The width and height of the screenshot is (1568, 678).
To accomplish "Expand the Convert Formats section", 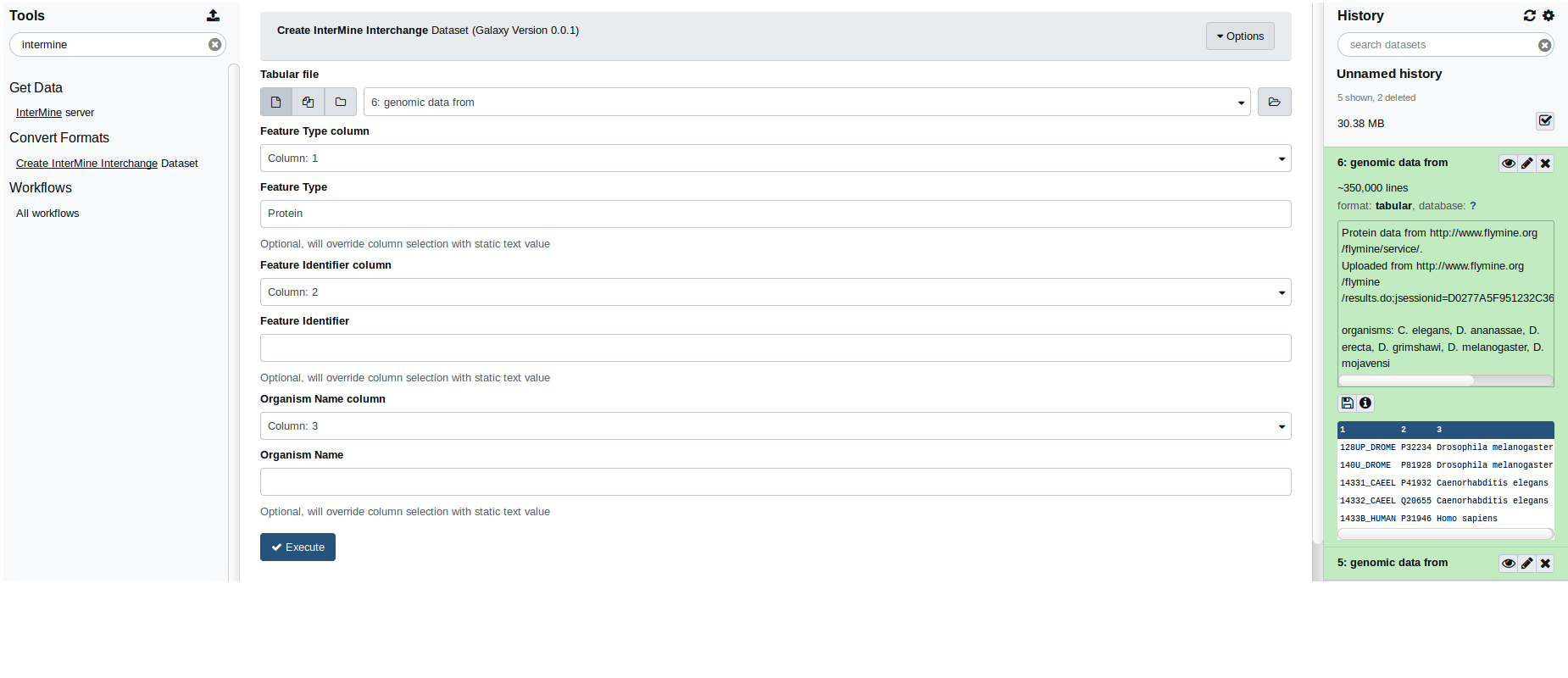I will tap(59, 137).
